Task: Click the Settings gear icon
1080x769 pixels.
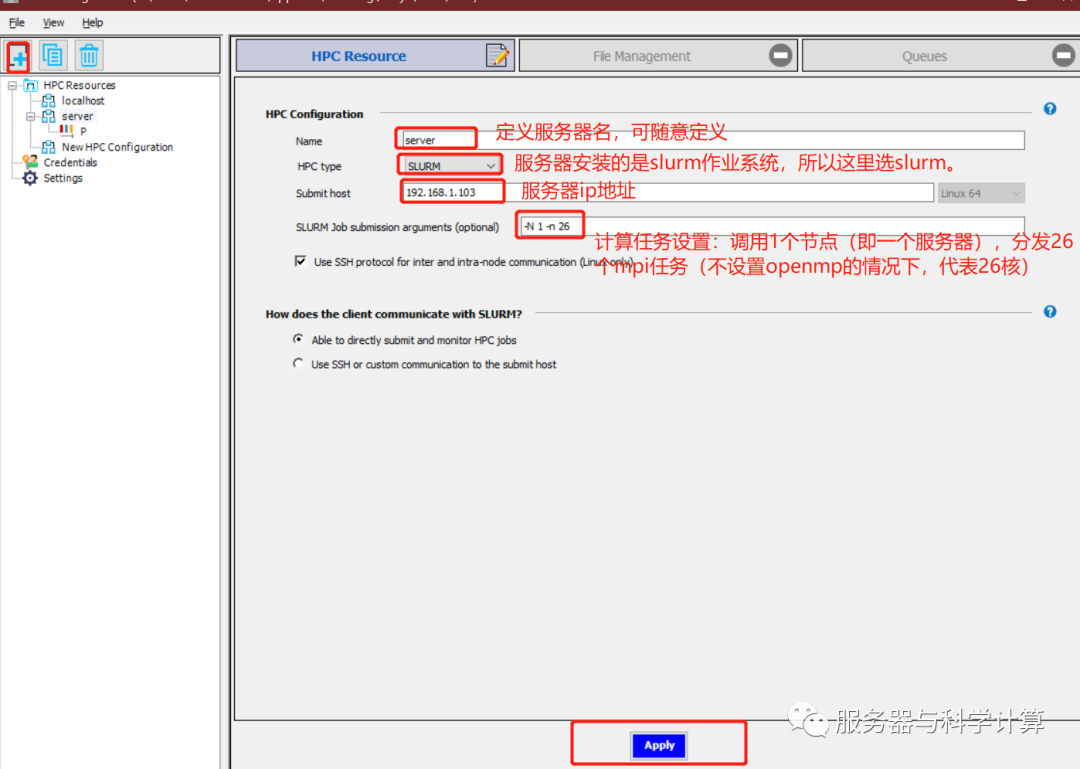Action: click(x=30, y=178)
